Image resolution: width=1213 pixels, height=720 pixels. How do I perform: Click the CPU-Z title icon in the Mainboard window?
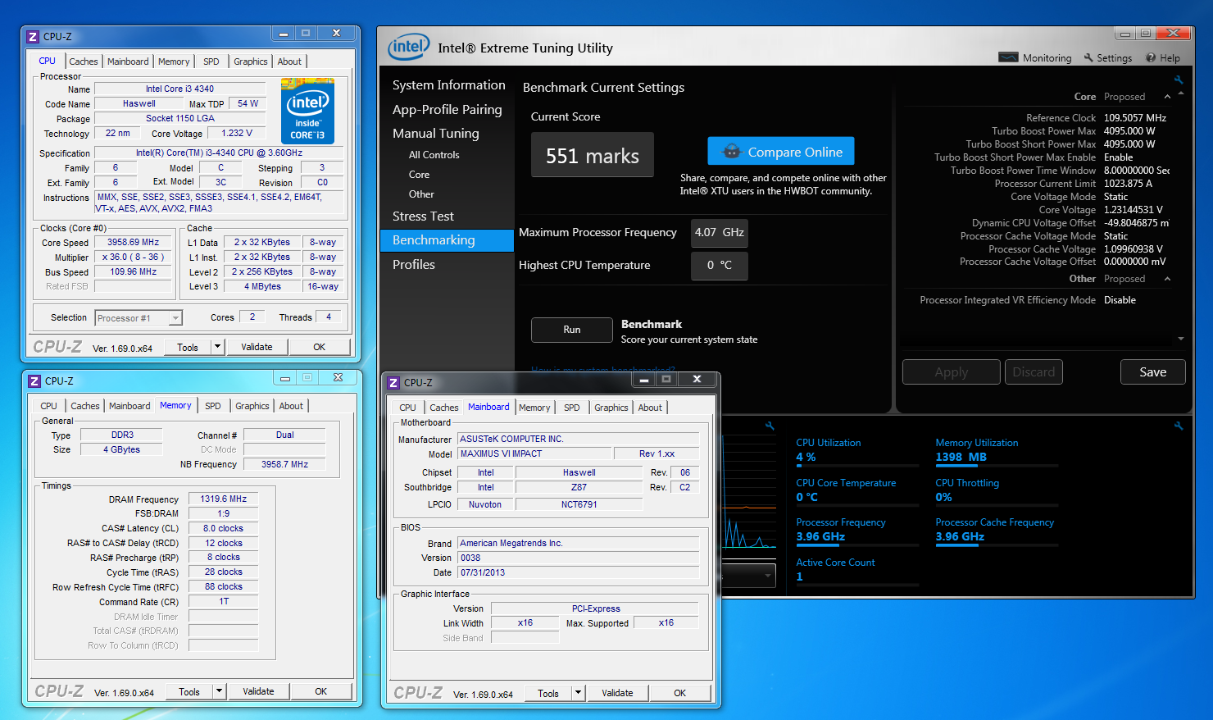[x=392, y=382]
